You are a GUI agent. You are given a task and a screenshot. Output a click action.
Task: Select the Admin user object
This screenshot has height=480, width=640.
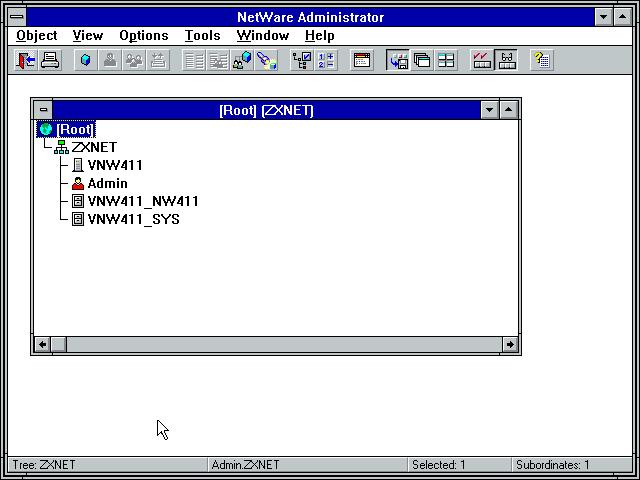[x=100, y=183]
